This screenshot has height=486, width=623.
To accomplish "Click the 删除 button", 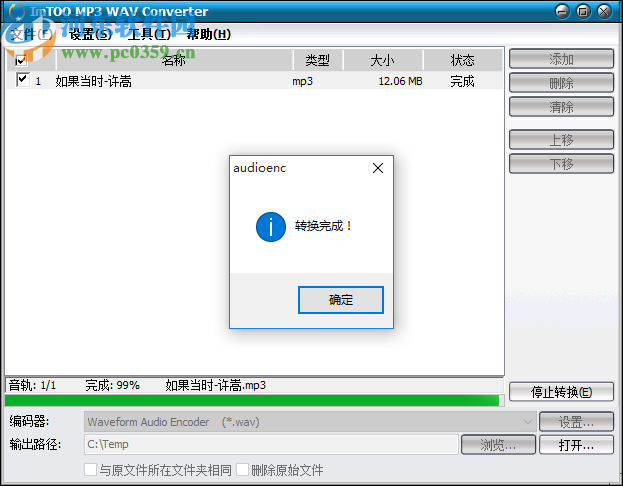I will 561,83.
